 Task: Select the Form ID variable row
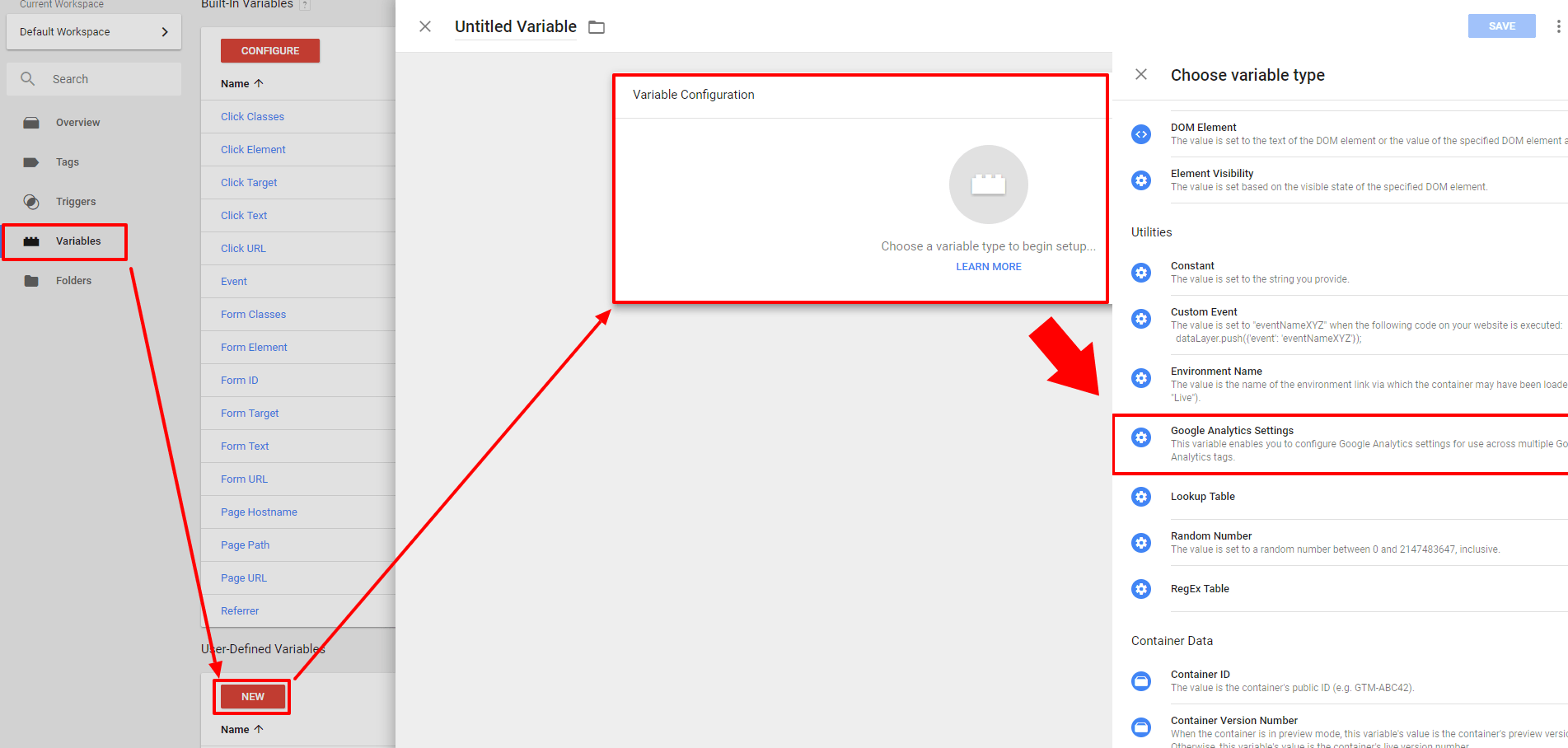coord(298,381)
